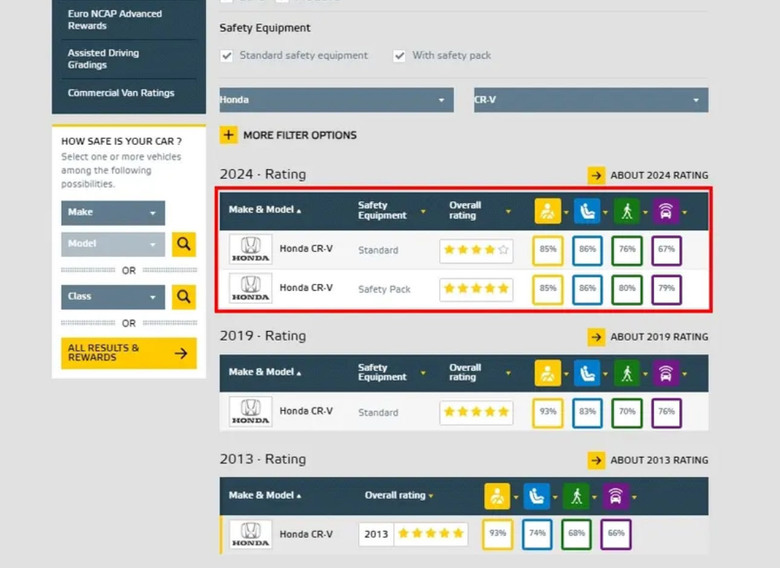780x568 pixels.
Task: Click Honda logo in 2013 row
Action: pyautogui.click(x=251, y=534)
